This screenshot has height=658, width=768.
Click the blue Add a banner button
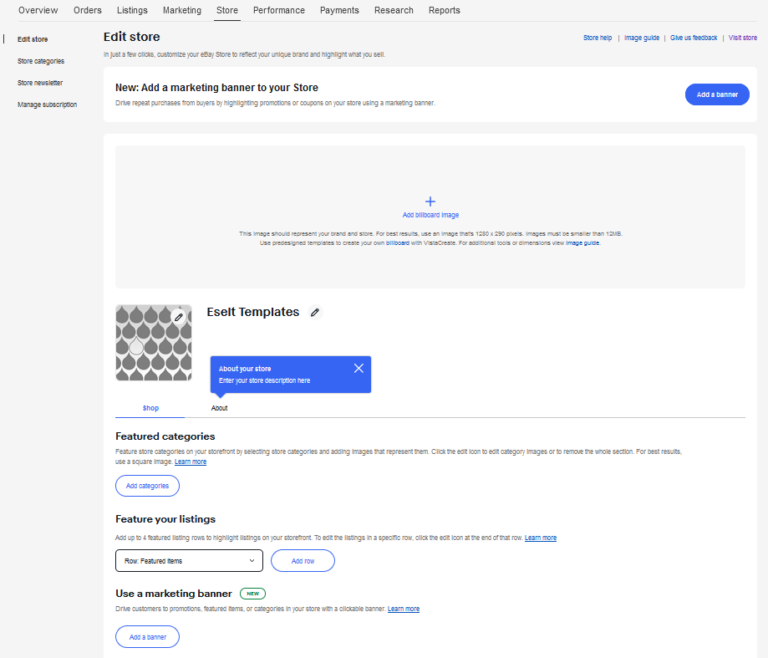point(717,94)
